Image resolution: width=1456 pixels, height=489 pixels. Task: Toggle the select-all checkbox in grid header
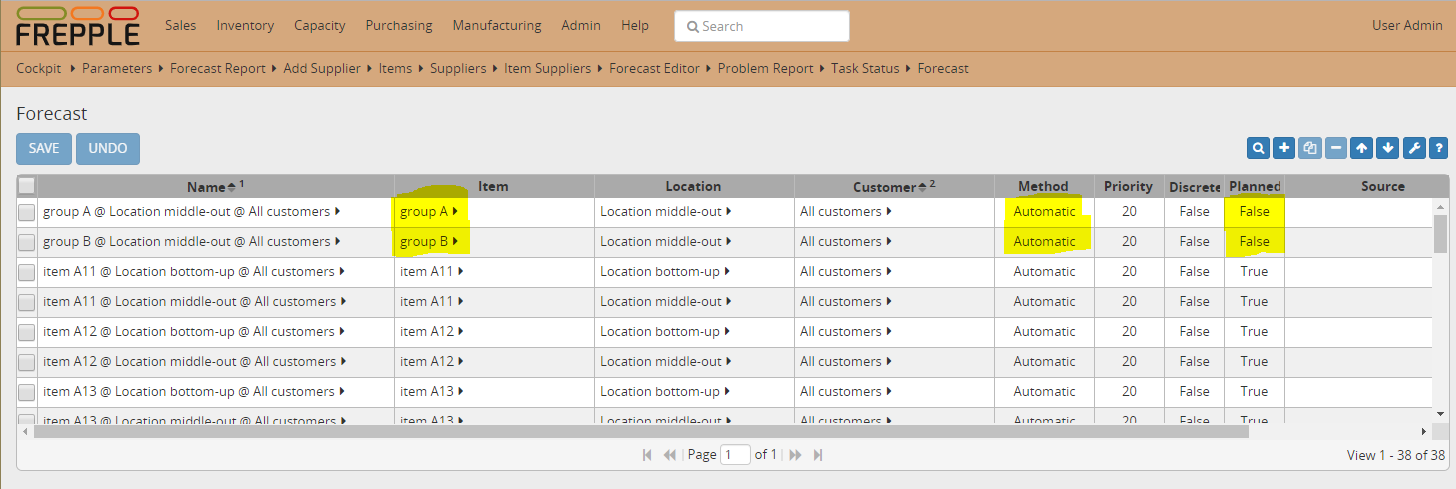click(27, 185)
